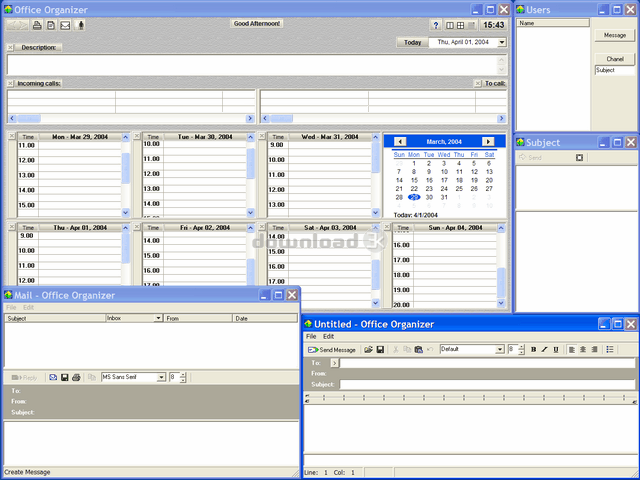Screen dimensions: 640x480
Task: Click the Send Message button in Untitled window
Action: 331,350
